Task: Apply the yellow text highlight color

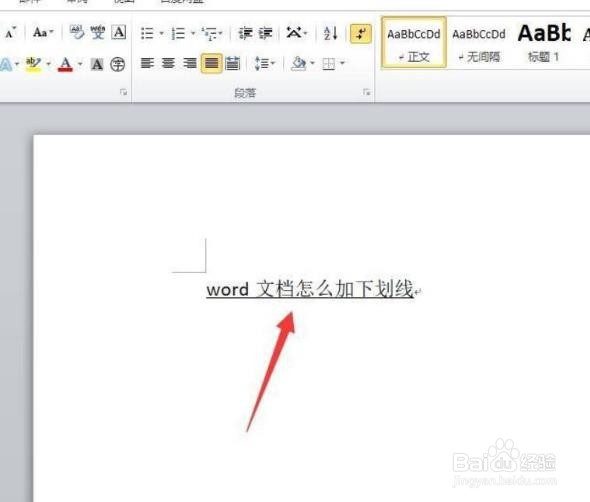Action: [x=33, y=64]
